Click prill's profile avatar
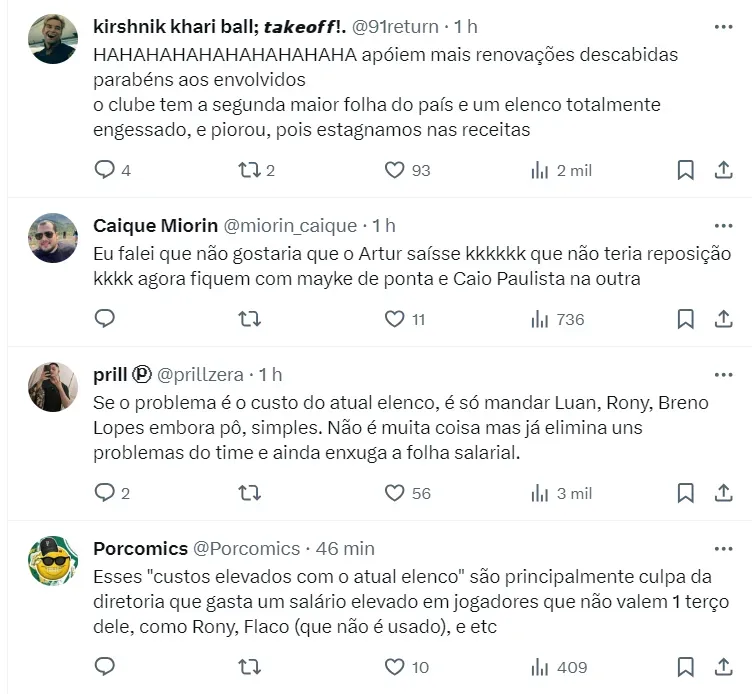 (x=53, y=387)
